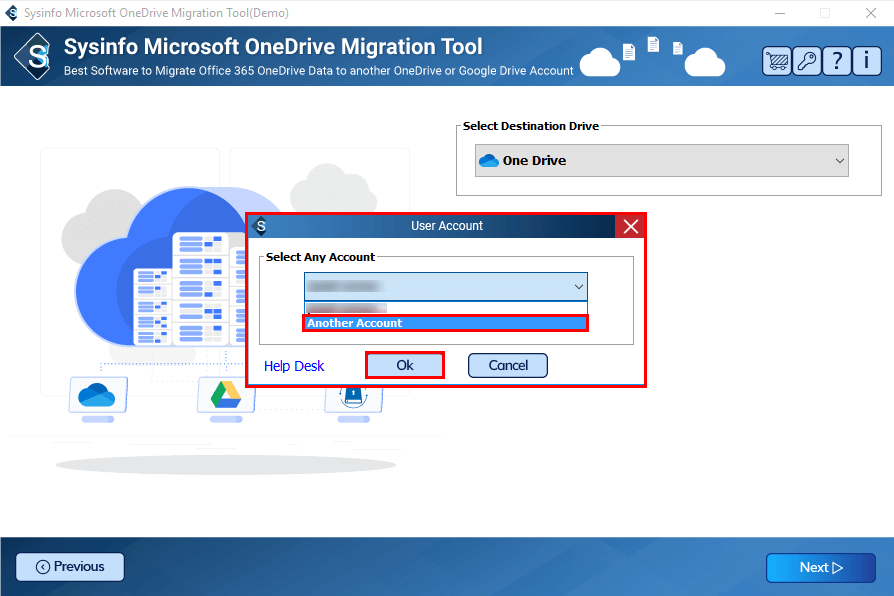Open the Help Desk link
This screenshot has height=596, width=894.
coord(294,366)
